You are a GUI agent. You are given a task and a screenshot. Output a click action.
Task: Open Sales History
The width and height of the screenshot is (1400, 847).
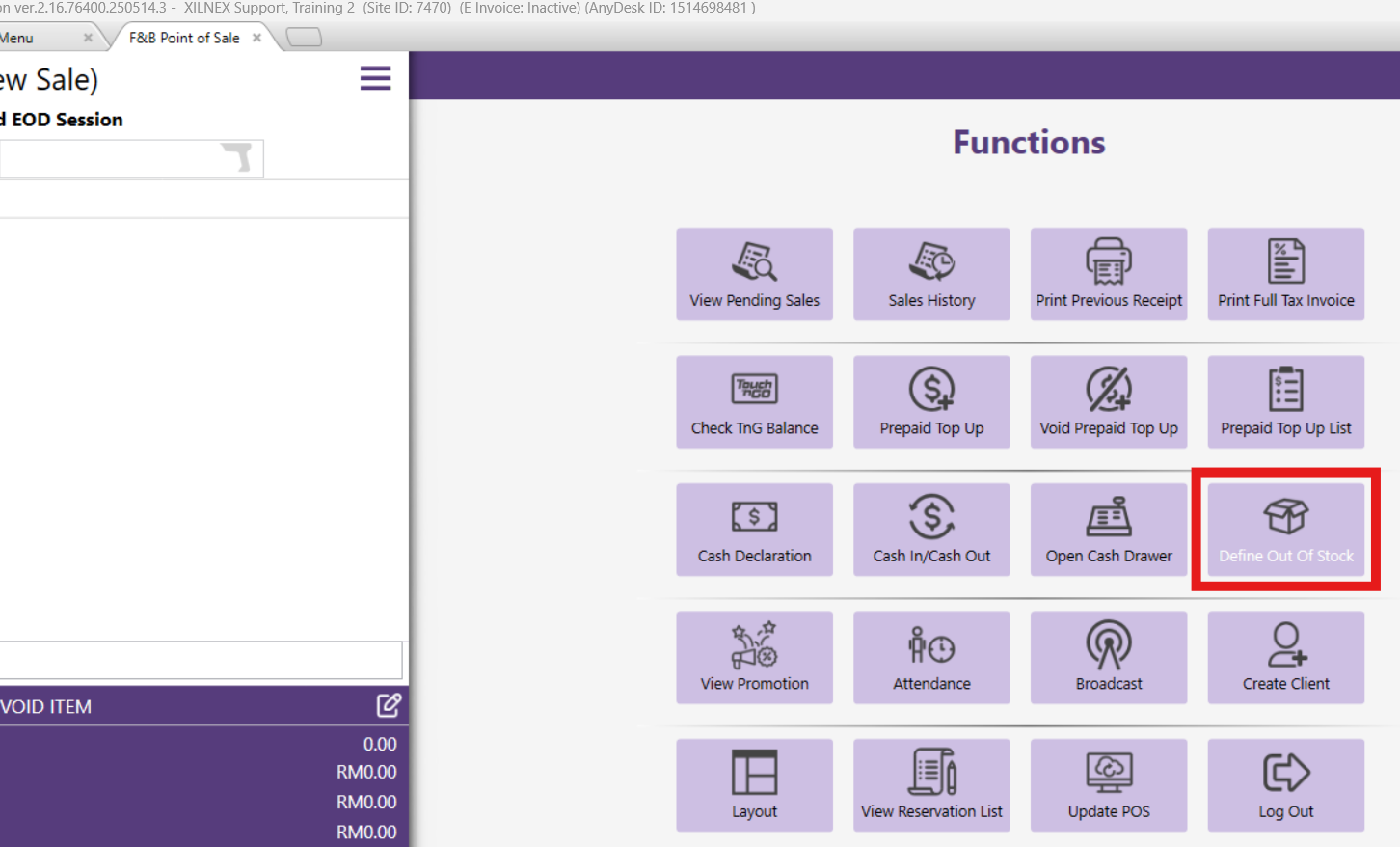[x=931, y=275]
